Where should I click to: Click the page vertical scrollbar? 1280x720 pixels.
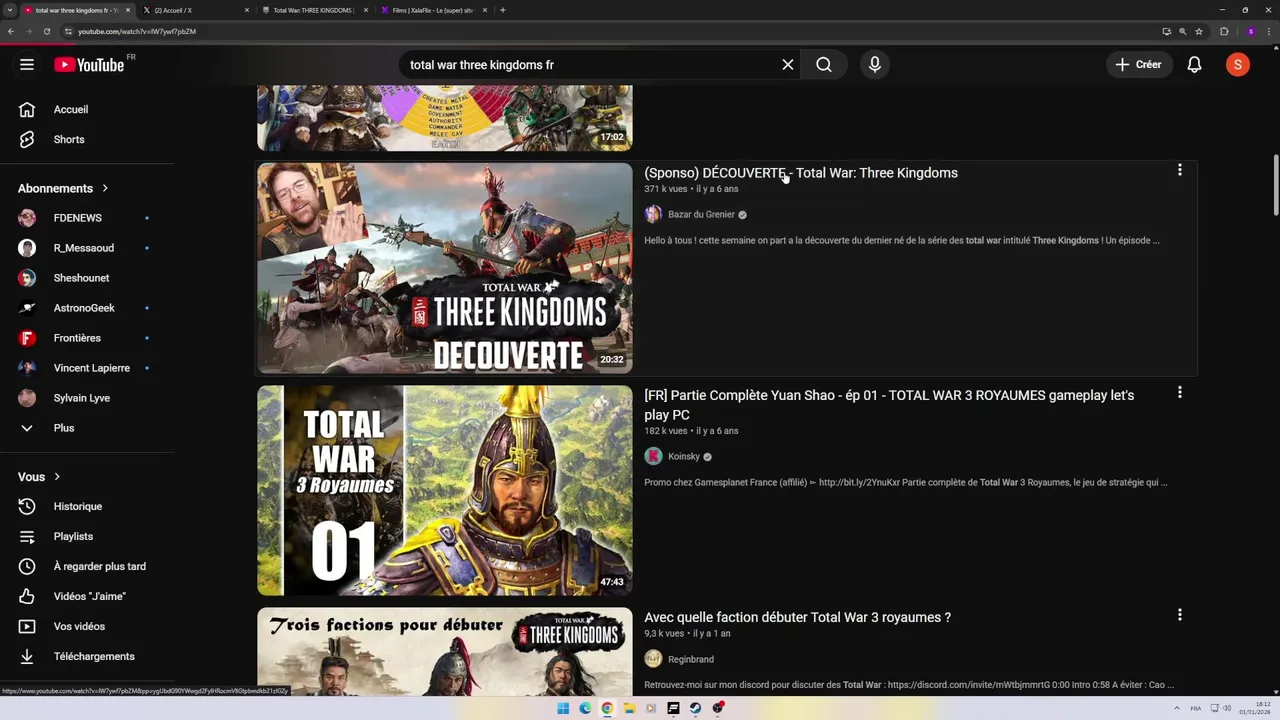pos(1275,184)
